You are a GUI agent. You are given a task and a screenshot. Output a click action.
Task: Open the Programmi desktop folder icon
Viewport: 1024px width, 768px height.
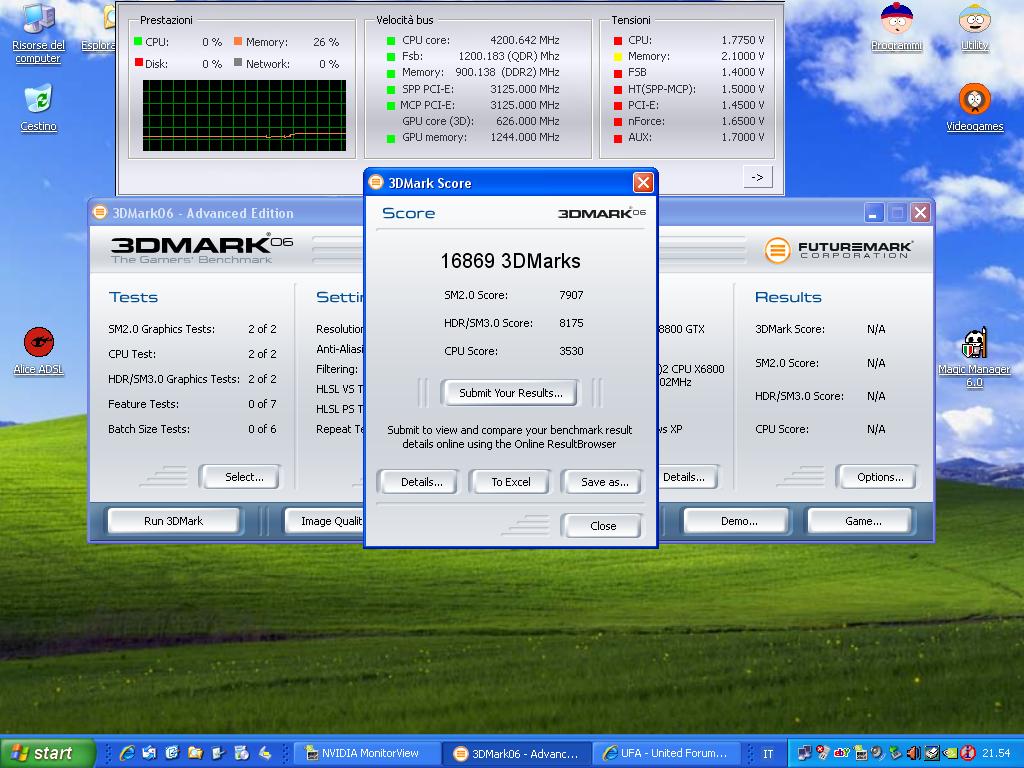click(x=897, y=27)
